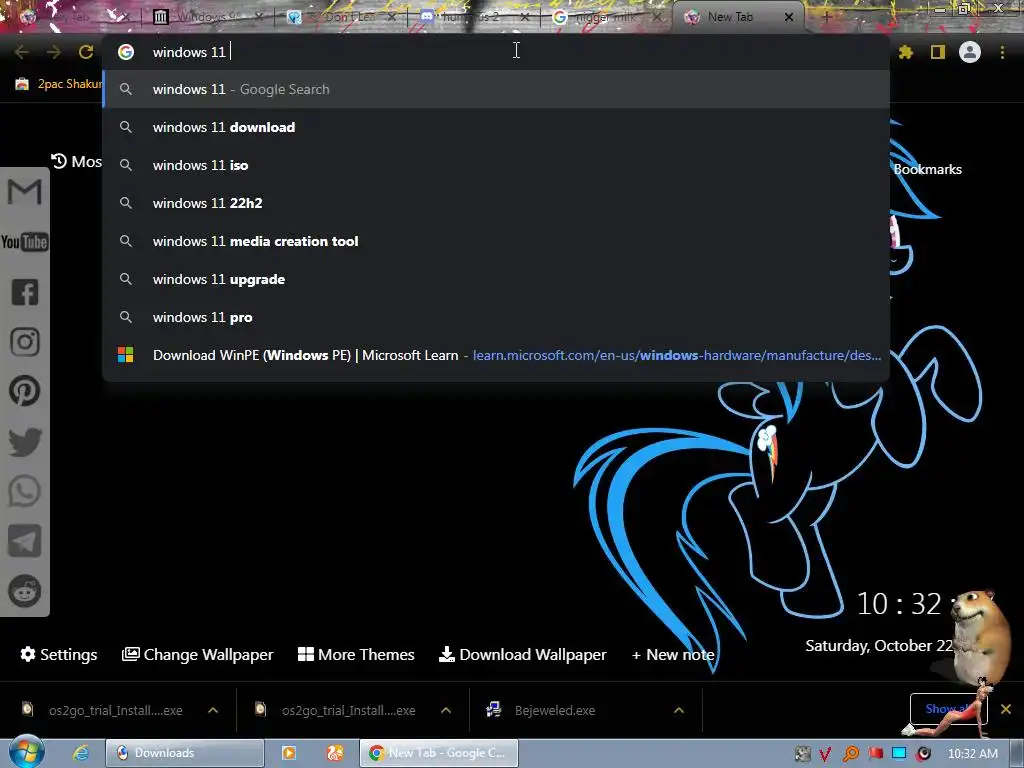Image resolution: width=1024 pixels, height=768 pixels.
Task: Open the UC Browser taskbar icon
Action: (x=335, y=753)
